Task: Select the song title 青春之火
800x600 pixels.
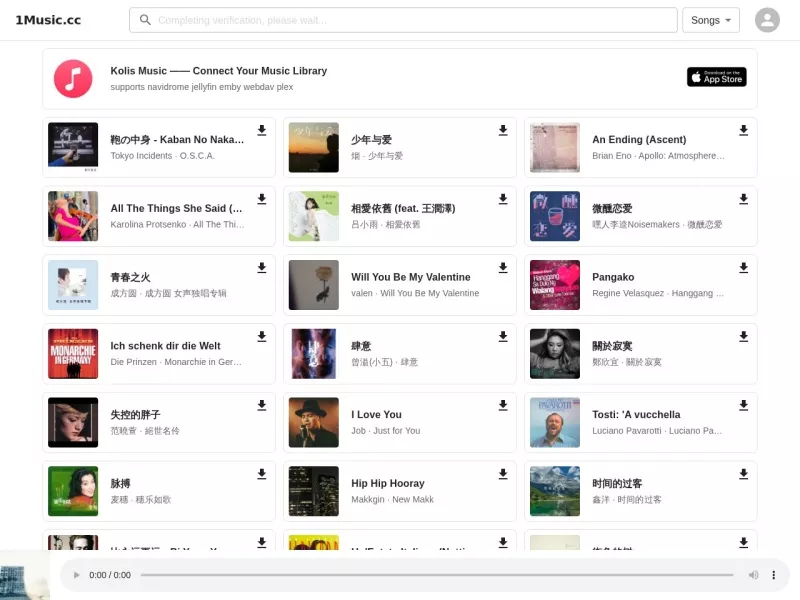Action: (x=130, y=277)
